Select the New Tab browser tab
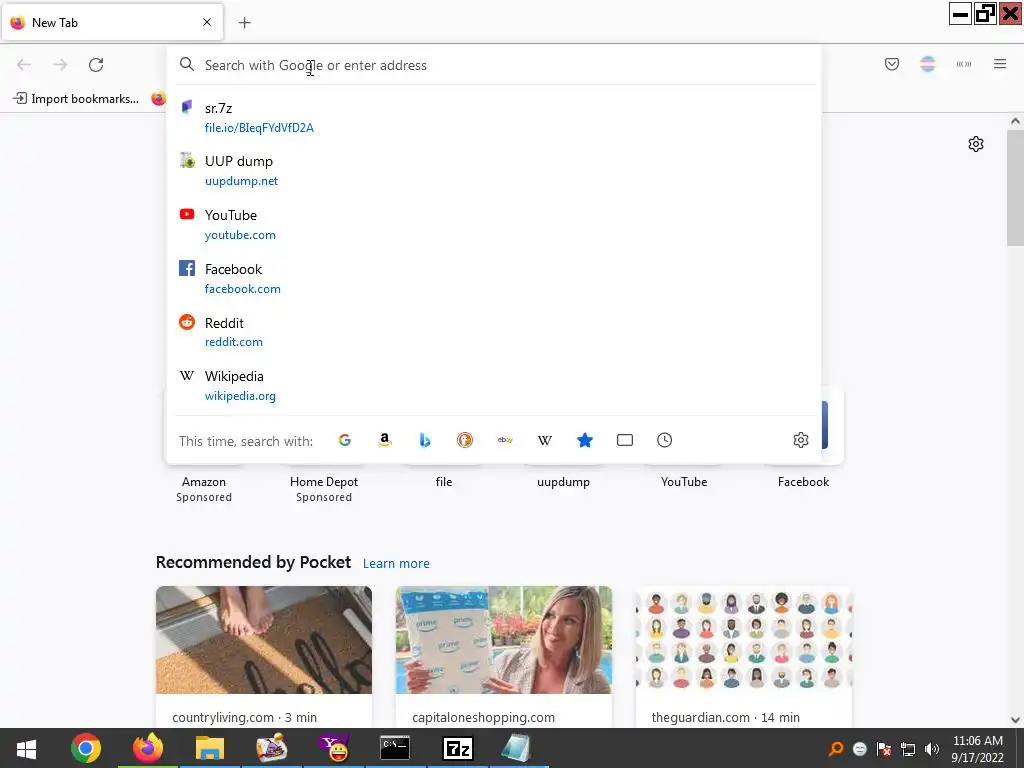The height and width of the screenshot is (768, 1024). click(112, 23)
